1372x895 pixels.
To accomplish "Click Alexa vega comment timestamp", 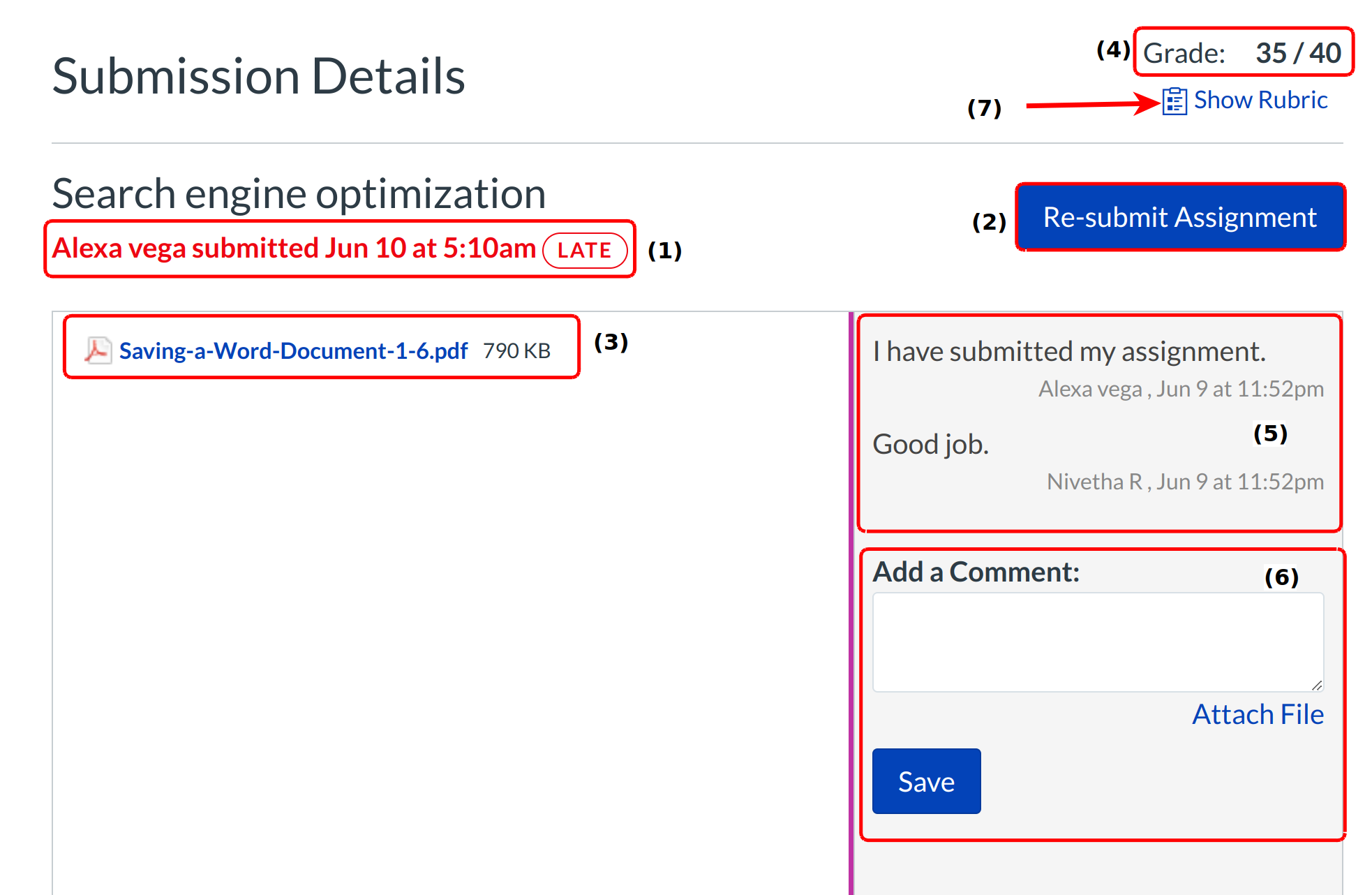I will (x=1181, y=389).
